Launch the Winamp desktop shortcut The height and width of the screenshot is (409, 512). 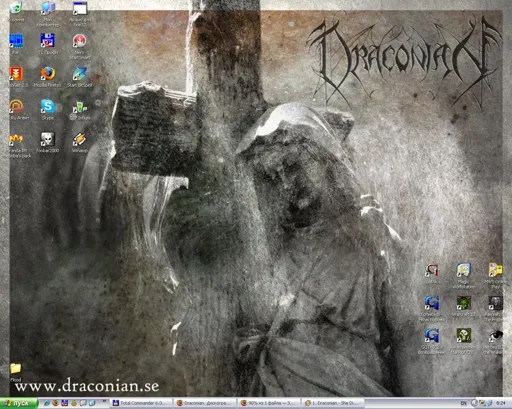tap(79, 139)
